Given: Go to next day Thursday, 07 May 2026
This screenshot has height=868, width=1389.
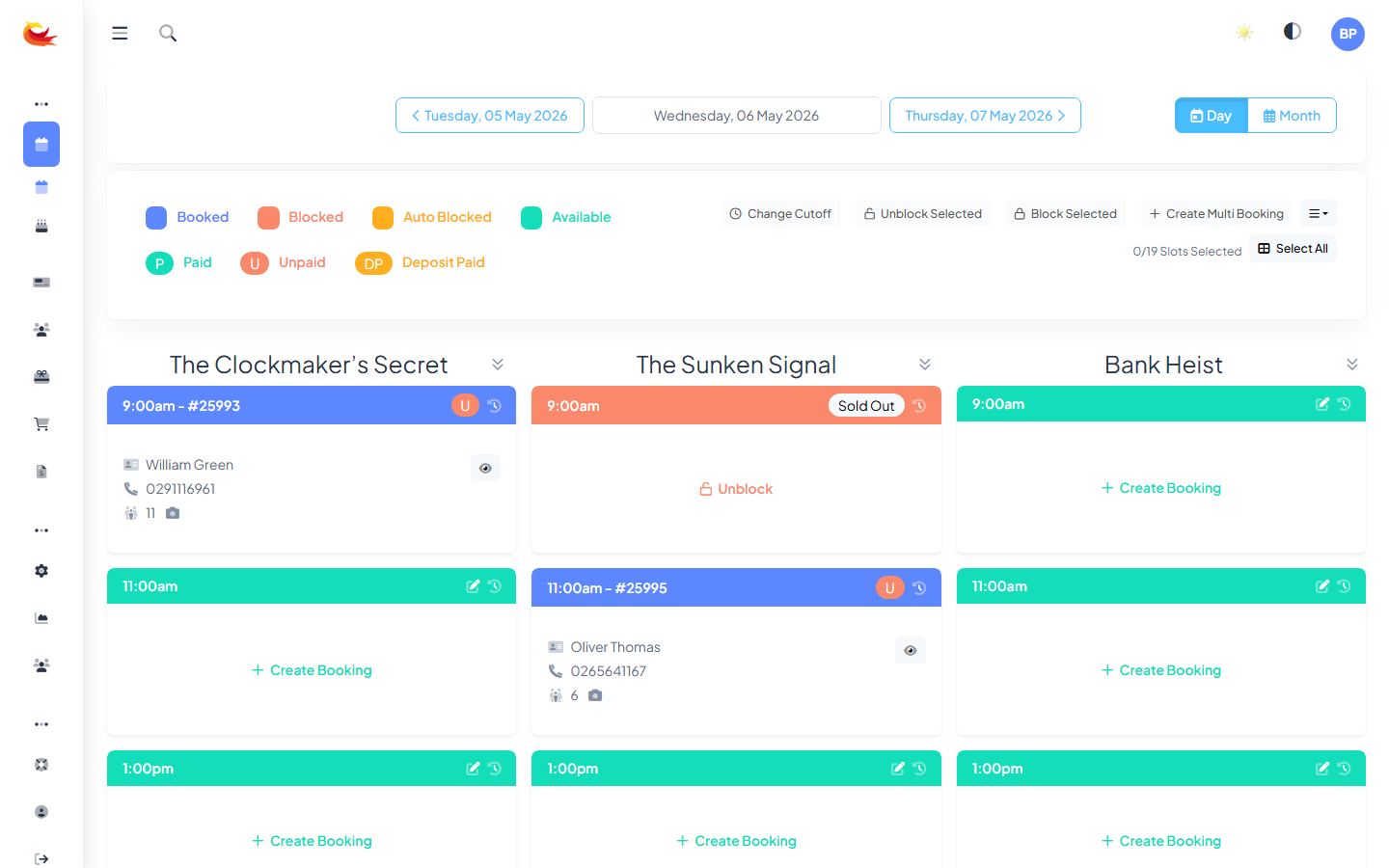Looking at the screenshot, I should click(985, 116).
